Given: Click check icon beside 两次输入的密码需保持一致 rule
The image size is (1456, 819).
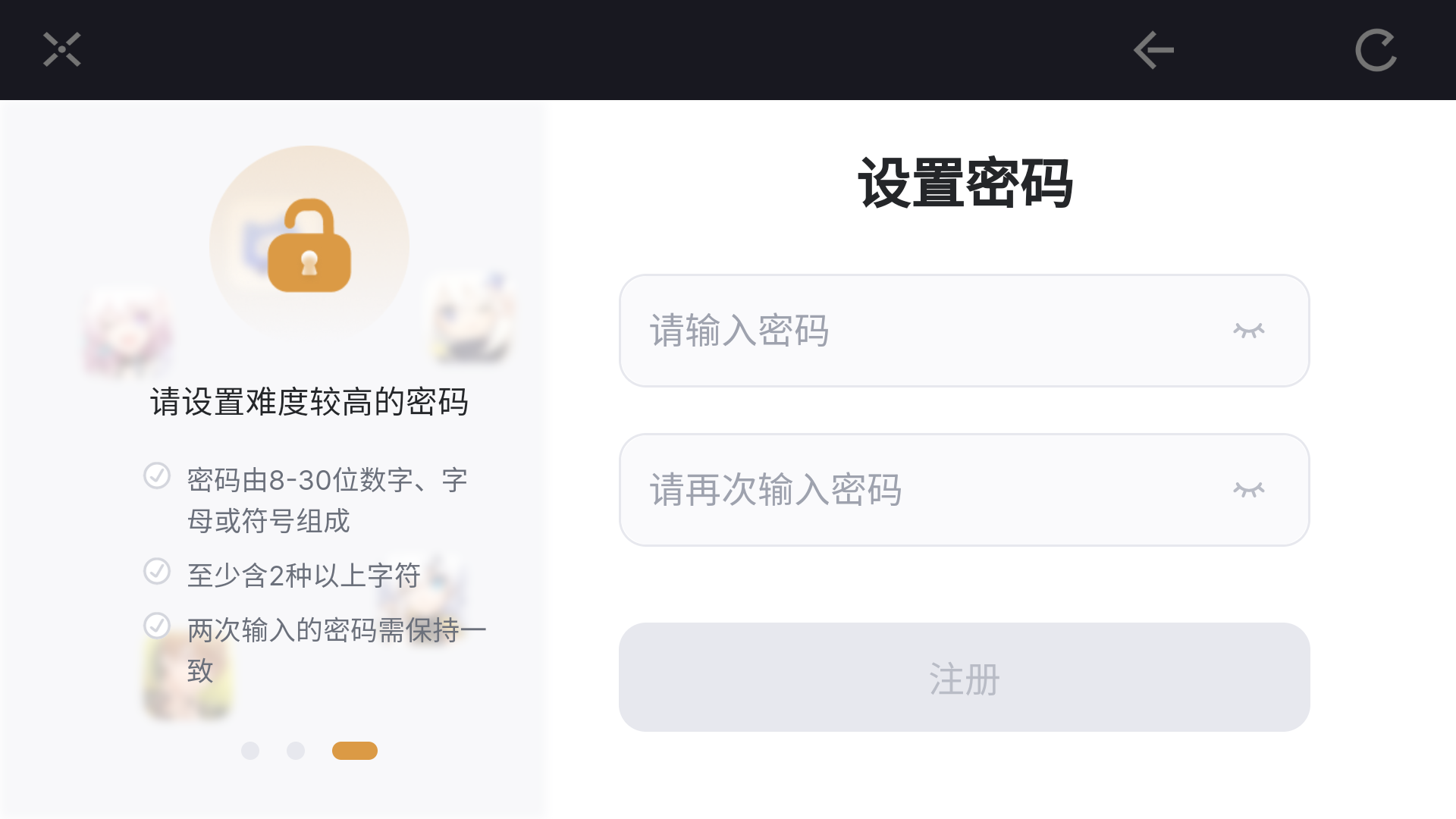Looking at the screenshot, I should (157, 626).
